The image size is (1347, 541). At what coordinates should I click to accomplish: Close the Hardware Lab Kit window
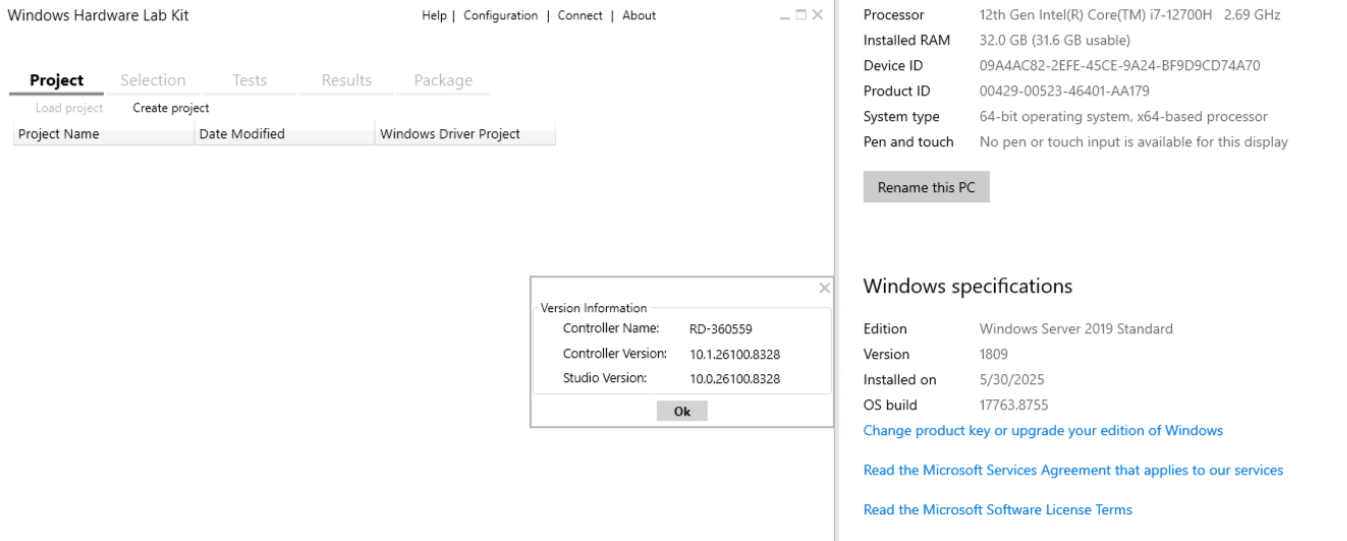click(x=818, y=15)
